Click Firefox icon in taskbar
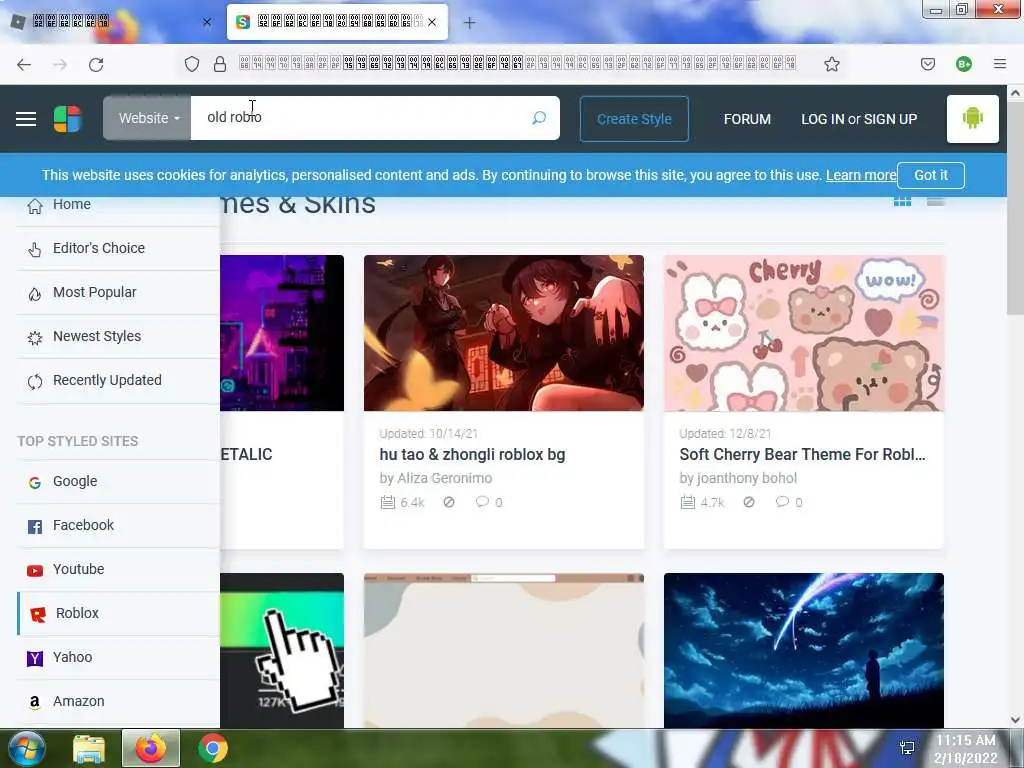The width and height of the screenshot is (1024, 768). pos(151,748)
